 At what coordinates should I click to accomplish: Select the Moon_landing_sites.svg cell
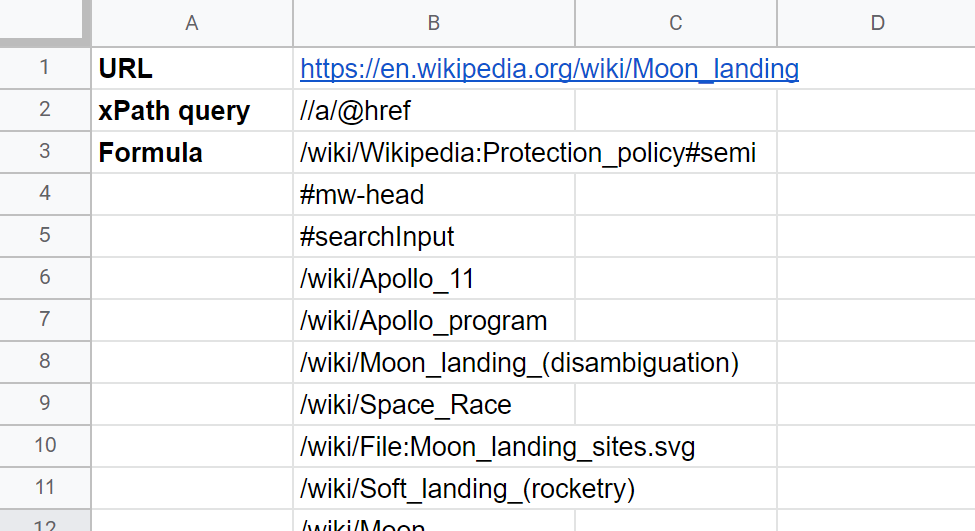point(433,447)
